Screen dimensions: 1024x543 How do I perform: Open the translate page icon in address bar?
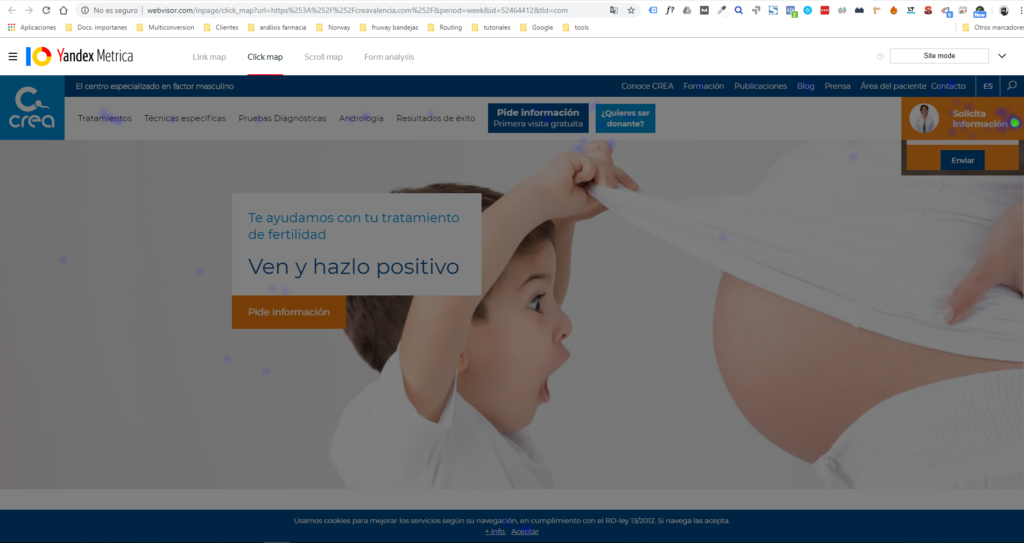[x=613, y=10]
